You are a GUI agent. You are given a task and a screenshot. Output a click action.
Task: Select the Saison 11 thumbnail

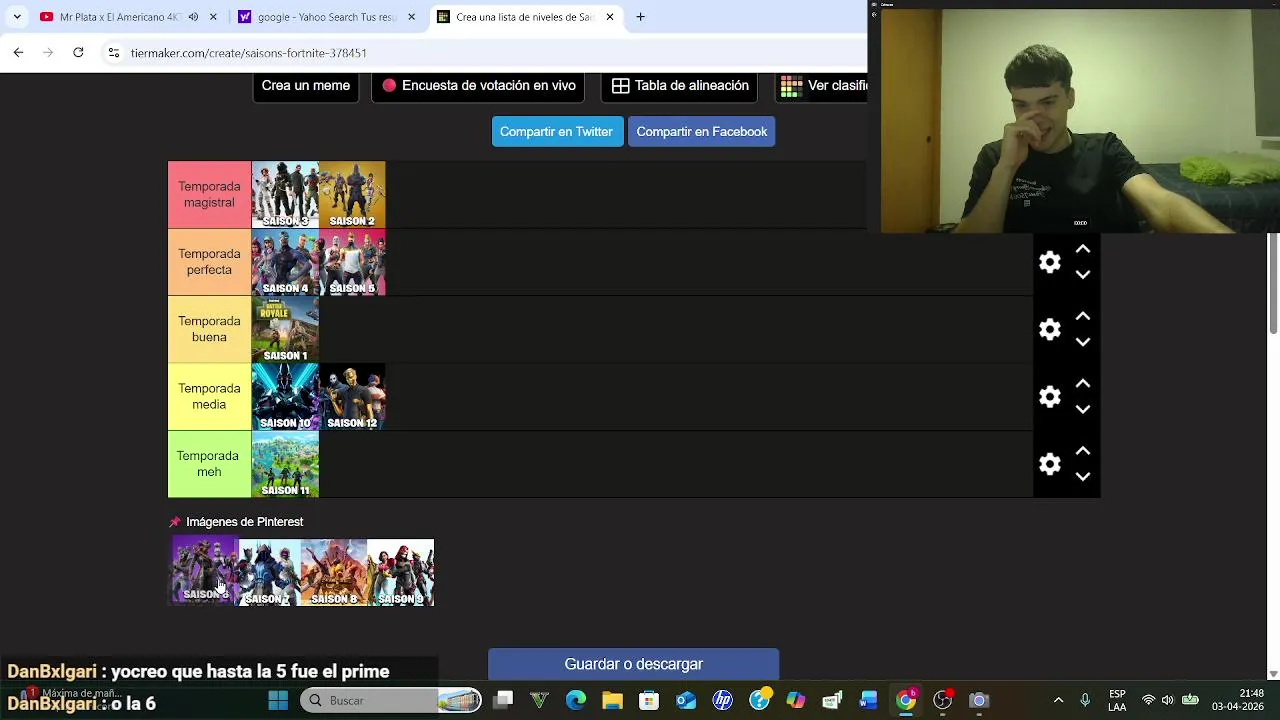285,464
